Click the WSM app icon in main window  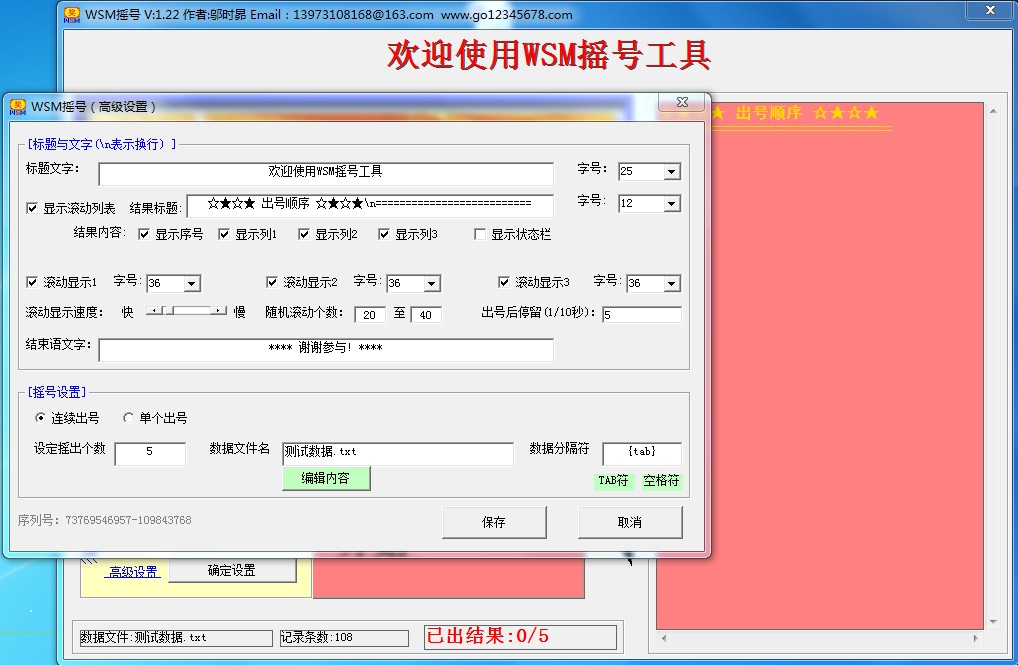(72, 14)
